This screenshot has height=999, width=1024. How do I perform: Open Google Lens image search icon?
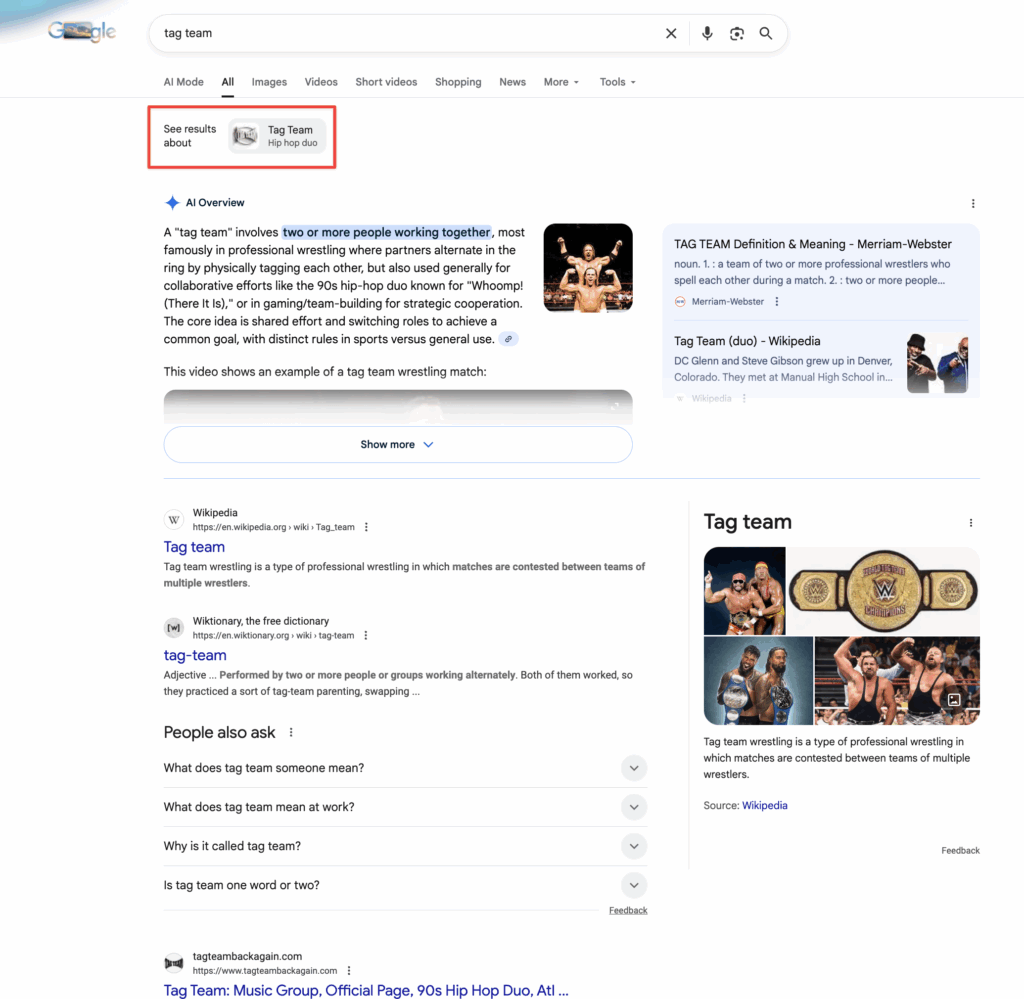click(x=737, y=33)
